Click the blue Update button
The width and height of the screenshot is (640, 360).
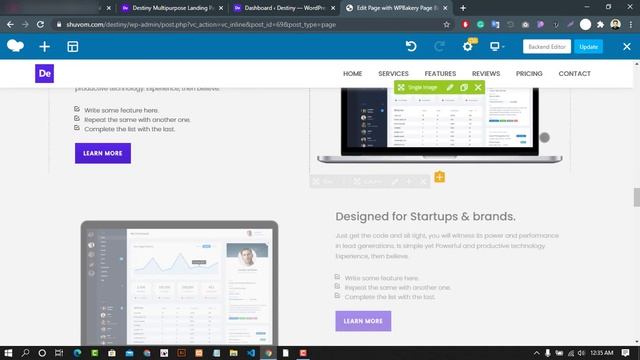coord(588,47)
